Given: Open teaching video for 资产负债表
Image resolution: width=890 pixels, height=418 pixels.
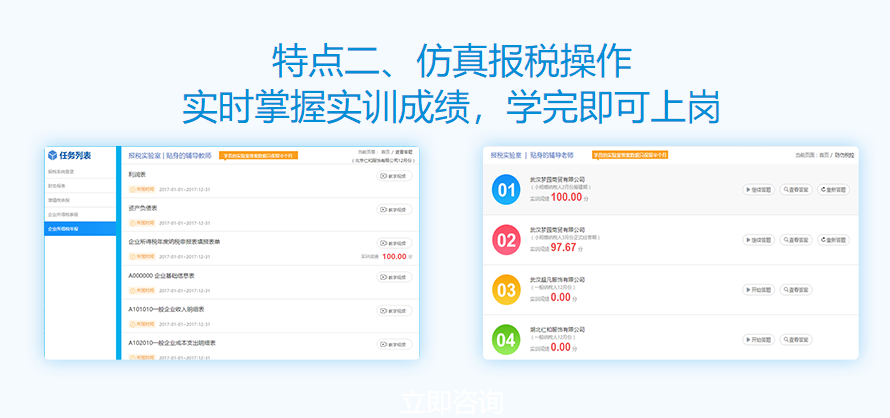Looking at the screenshot, I should click(x=394, y=210).
